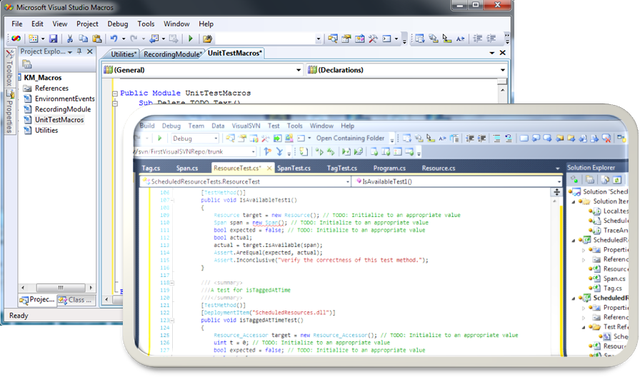
Task: Close the ResourceTest.cs tab with X
Action: [x=269, y=168]
